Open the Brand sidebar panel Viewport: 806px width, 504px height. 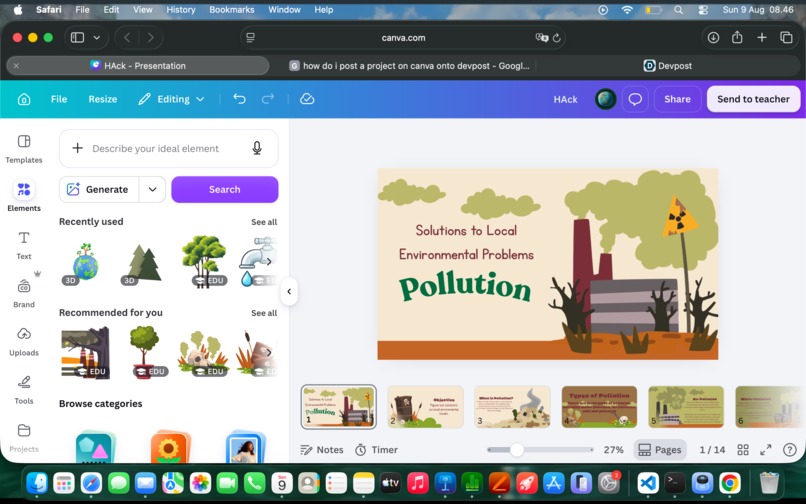click(x=24, y=294)
